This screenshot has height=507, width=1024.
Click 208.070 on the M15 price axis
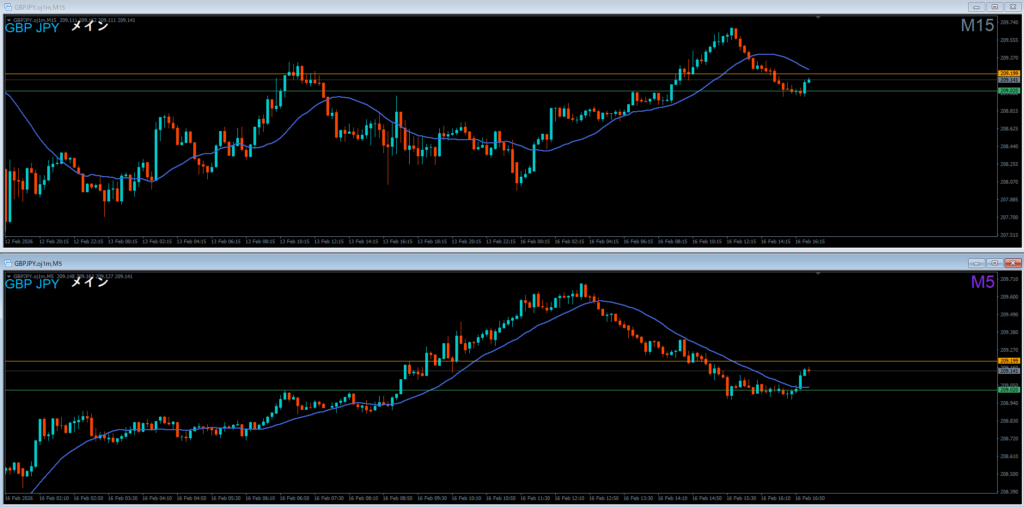pos(1009,182)
